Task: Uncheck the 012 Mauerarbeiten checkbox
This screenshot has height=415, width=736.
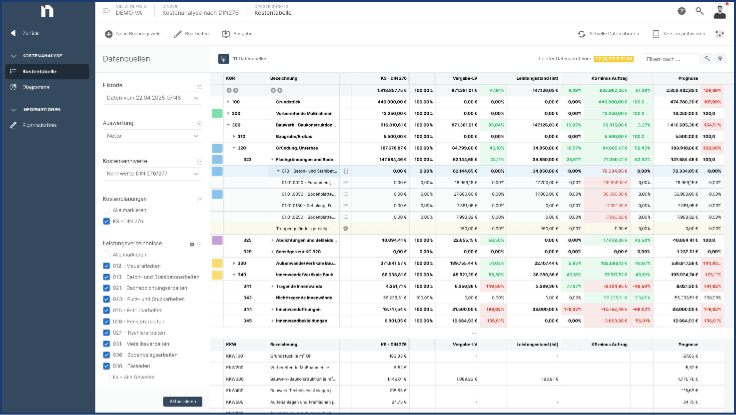Action: tap(106, 265)
